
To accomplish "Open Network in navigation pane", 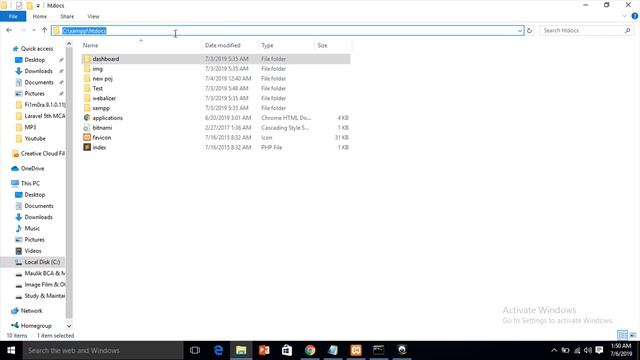I will tap(31, 311).
